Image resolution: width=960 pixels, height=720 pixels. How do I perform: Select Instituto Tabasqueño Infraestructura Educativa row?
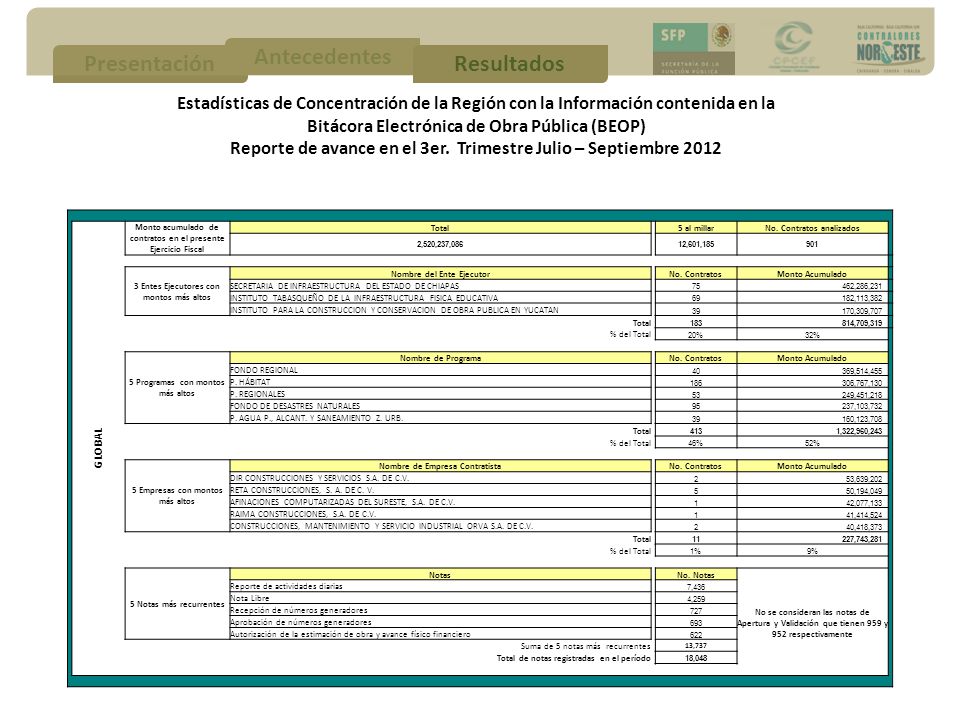pyautogui.click(x=440, y=298)
